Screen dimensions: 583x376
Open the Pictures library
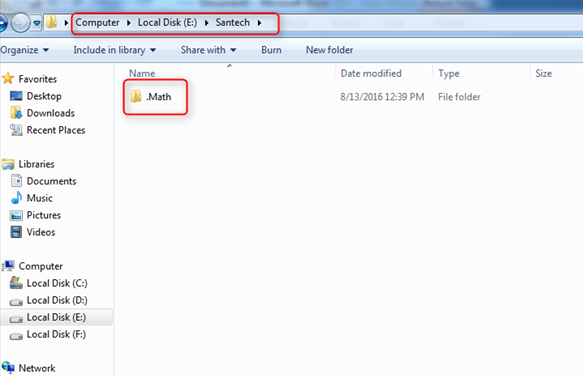[44, 215]
